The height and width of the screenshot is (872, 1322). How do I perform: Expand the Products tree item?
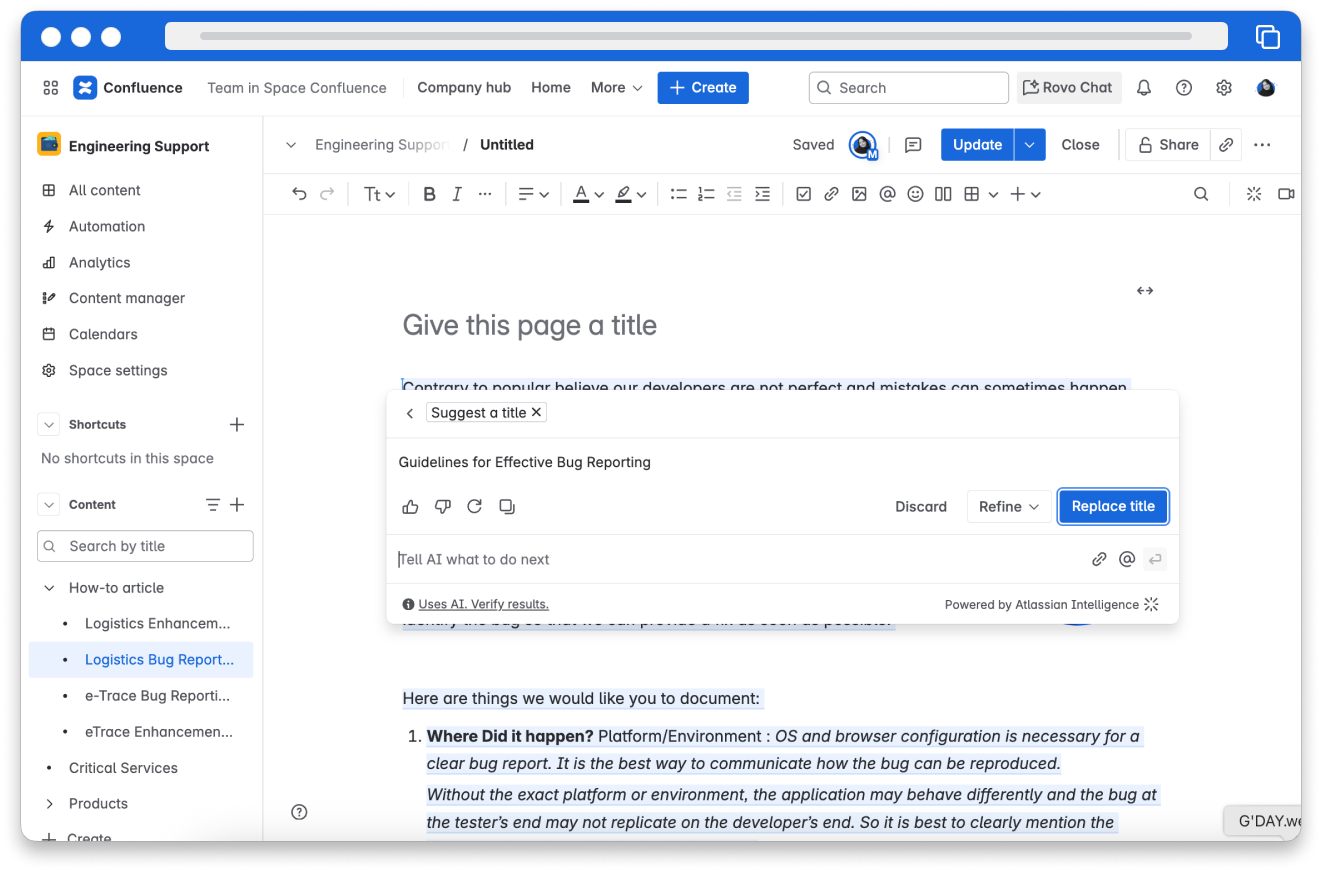49,804
